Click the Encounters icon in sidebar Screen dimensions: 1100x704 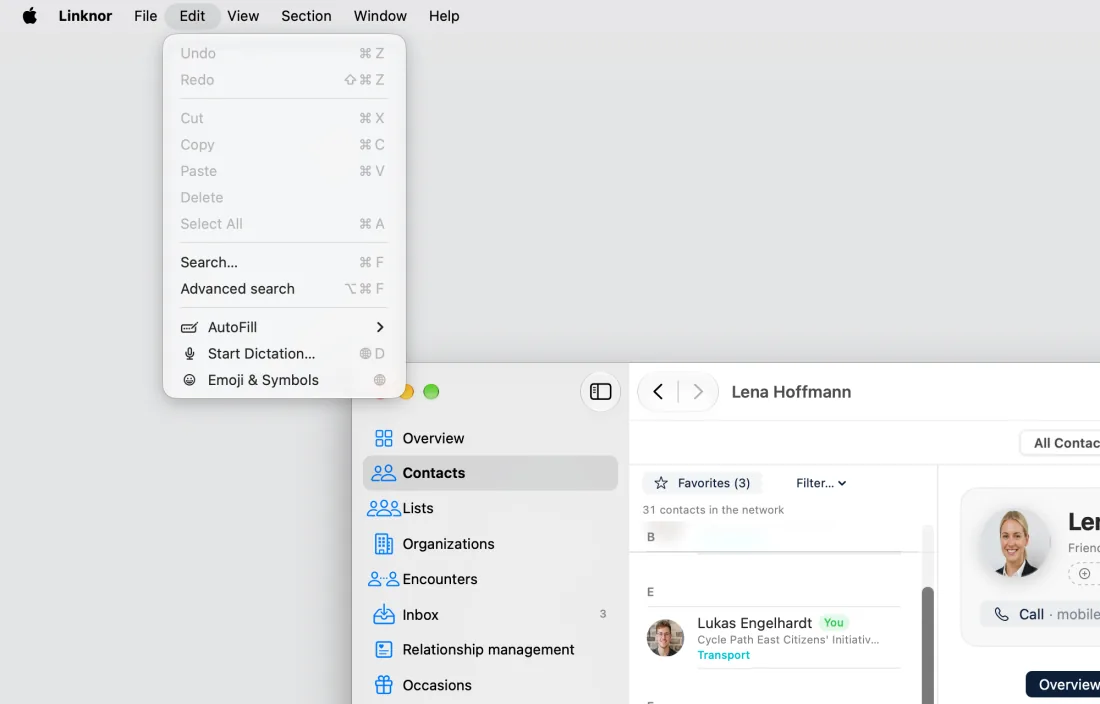click(x=384, y=579)
